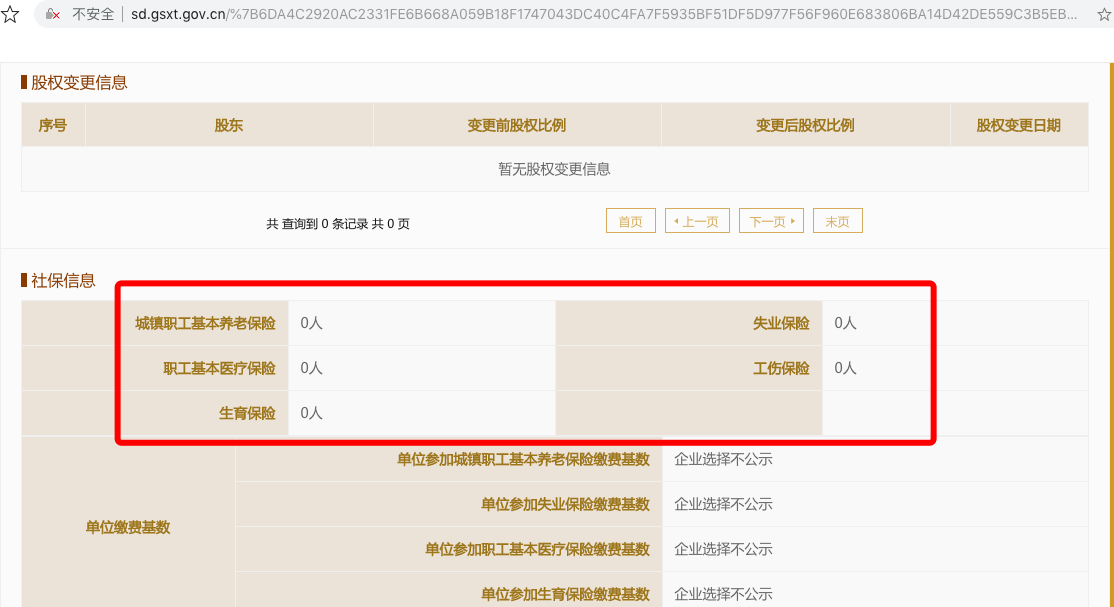Screen dimensions: 1114x607
Task: Click the 共 查询到 0 条记录 共 0 页 text
Action: pyautogui.click(x=337, y=224)
